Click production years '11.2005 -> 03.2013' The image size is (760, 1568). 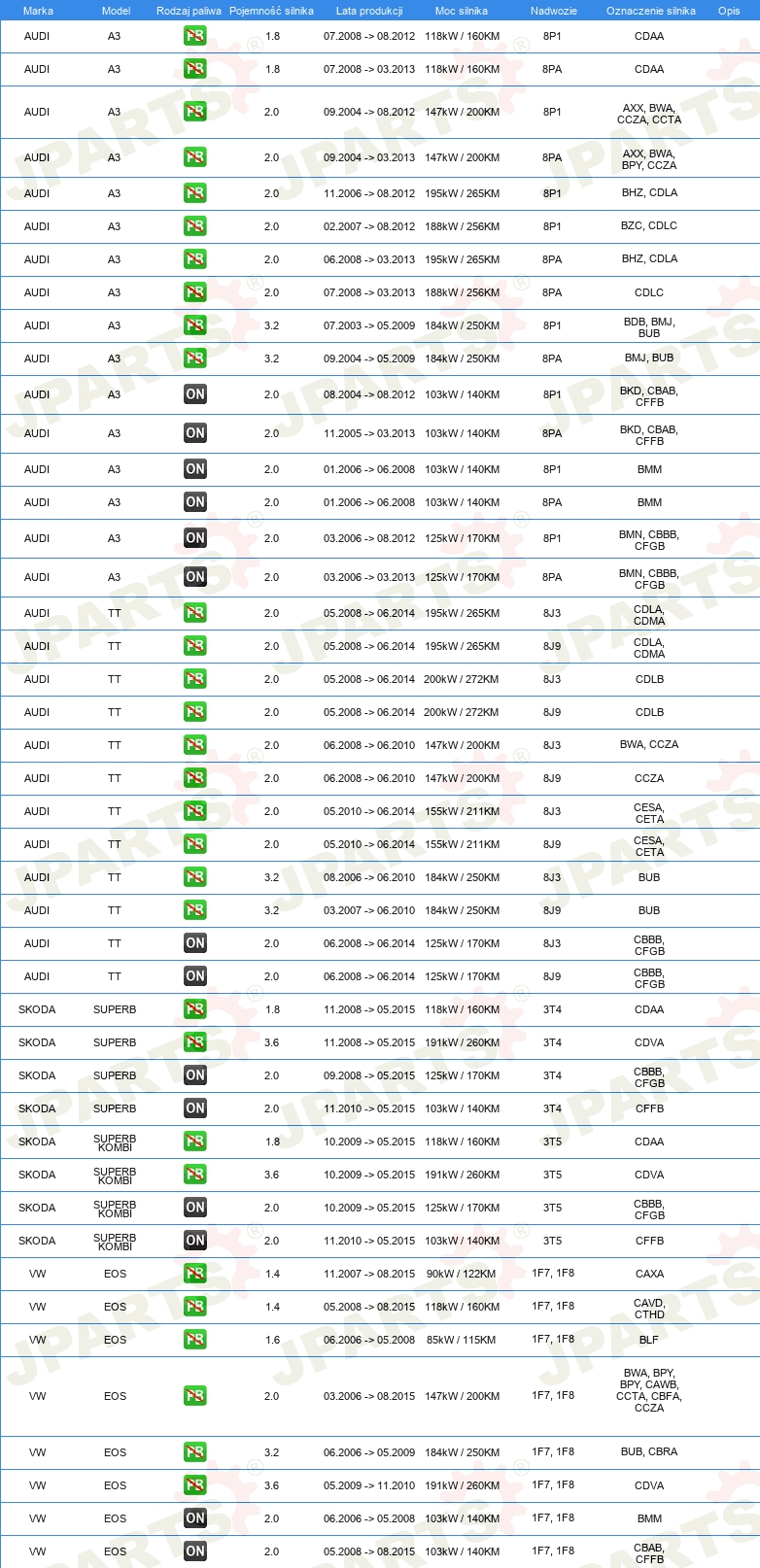369,433
